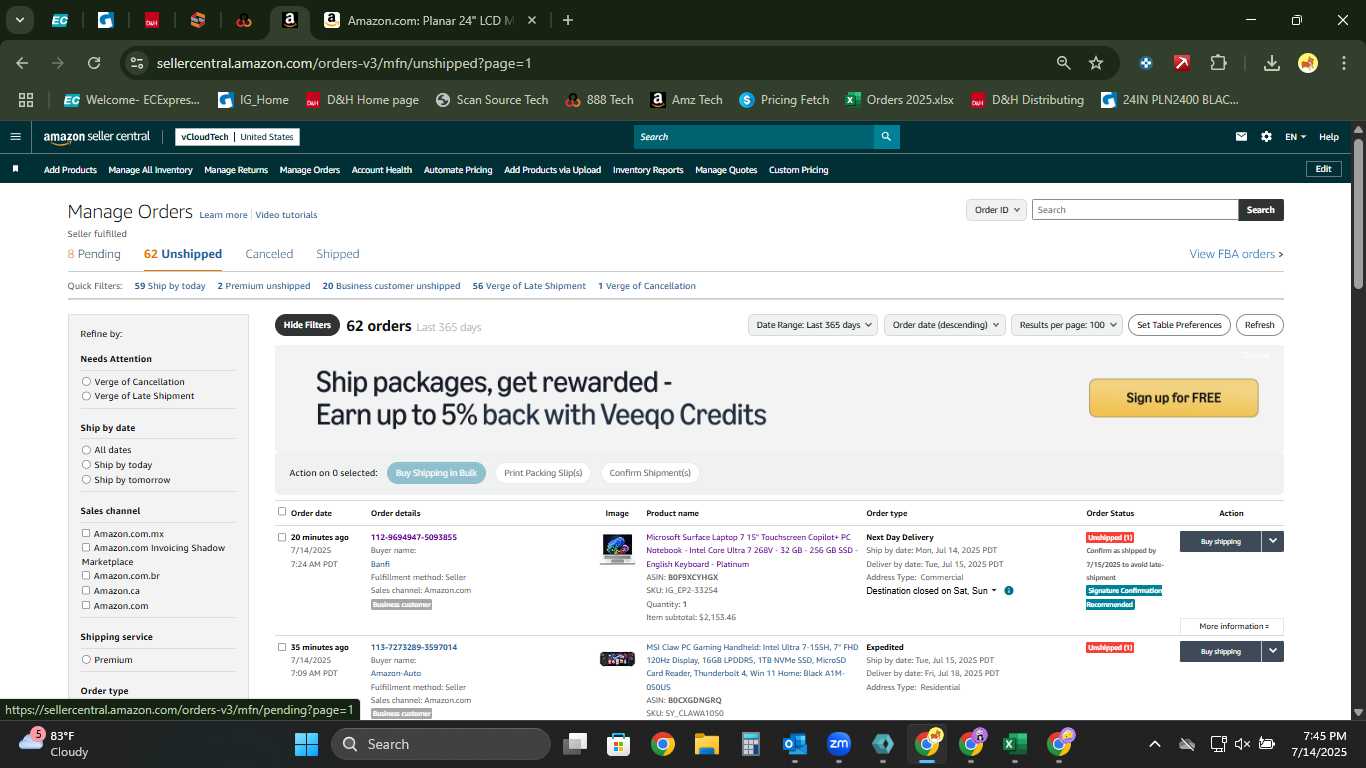Open the Chrome tab search dropdown arrow

click(20, 20)
